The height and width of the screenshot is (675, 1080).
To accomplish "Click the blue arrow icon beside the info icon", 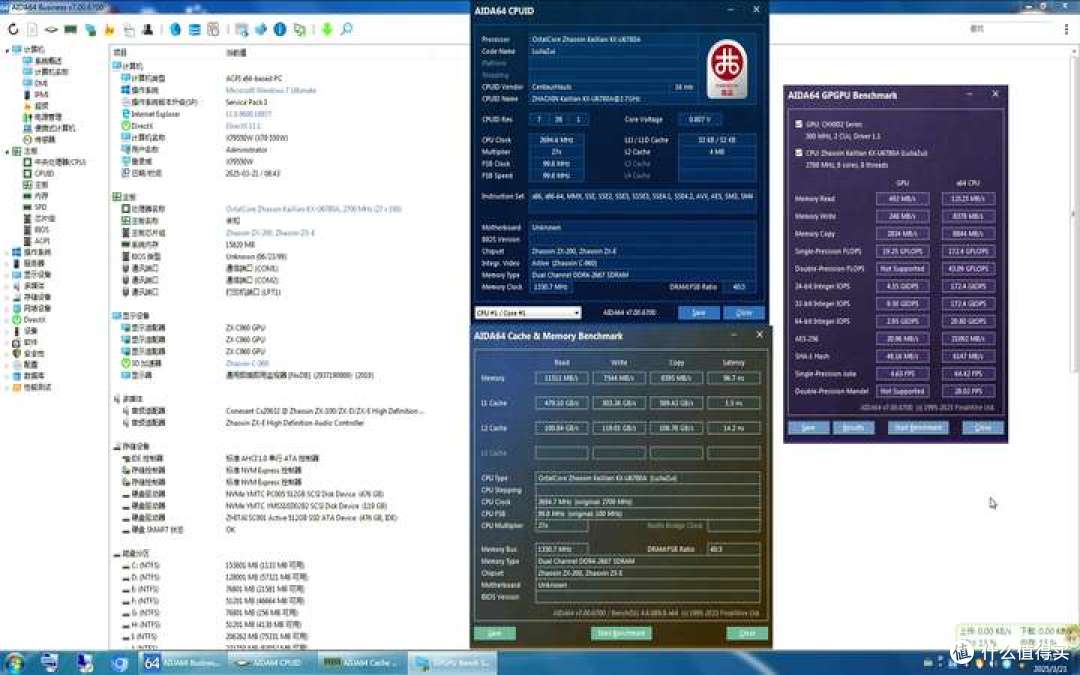I will pos(260,29).
